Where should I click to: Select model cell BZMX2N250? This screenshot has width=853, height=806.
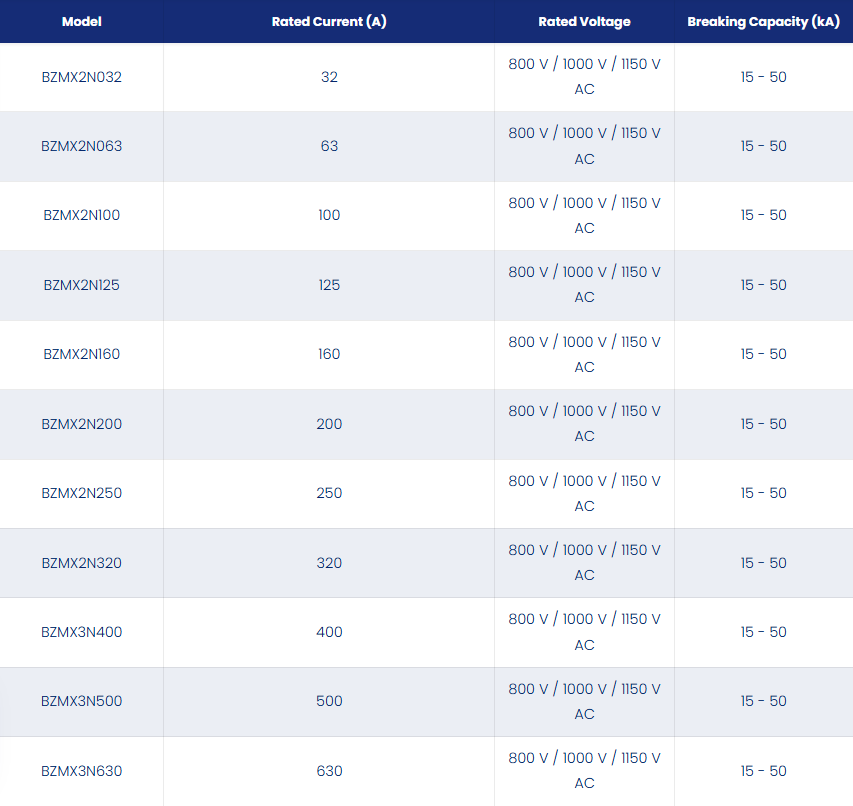click(x=82, y=493)
